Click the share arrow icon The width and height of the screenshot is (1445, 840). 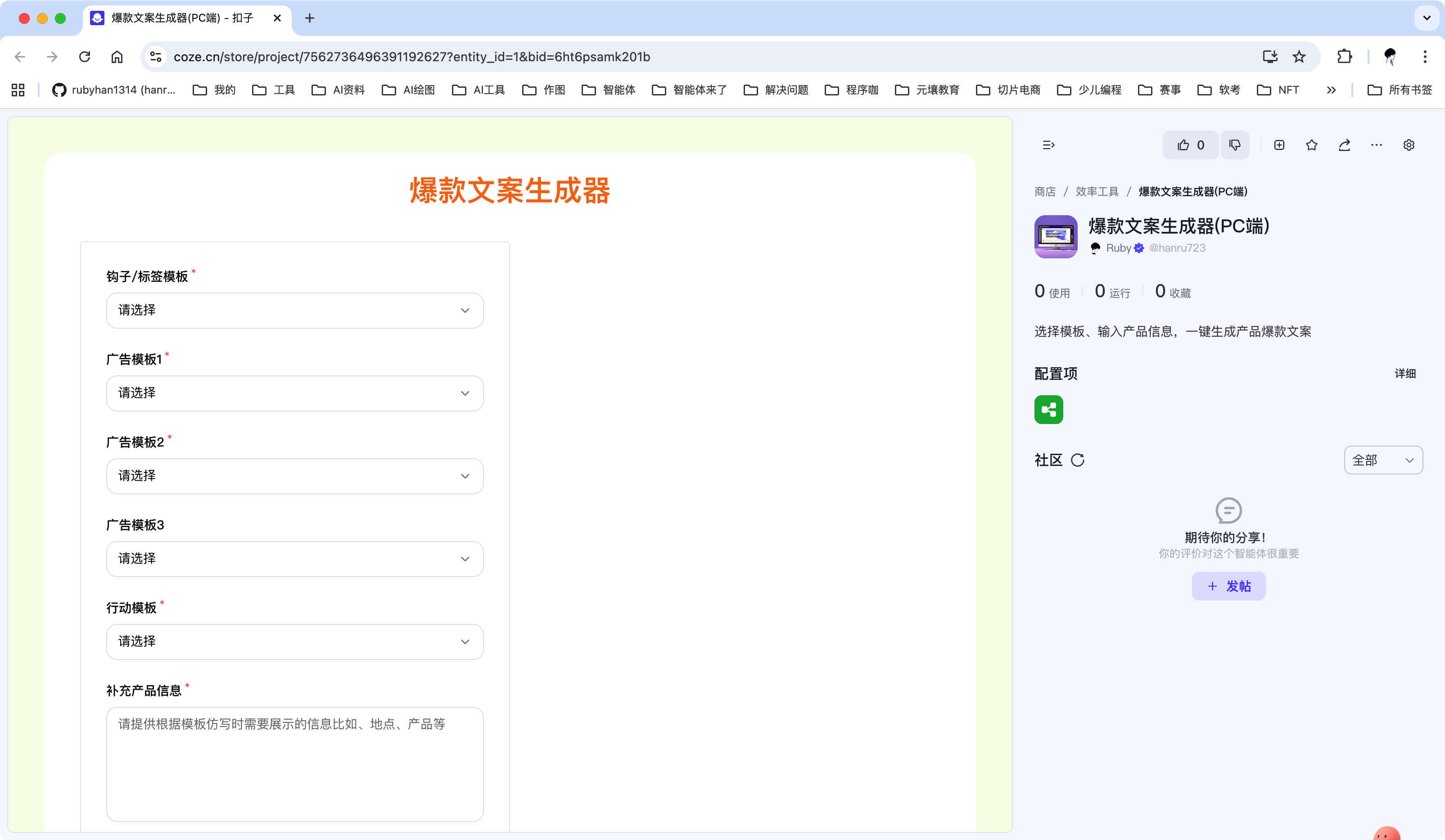point(1344,145)
